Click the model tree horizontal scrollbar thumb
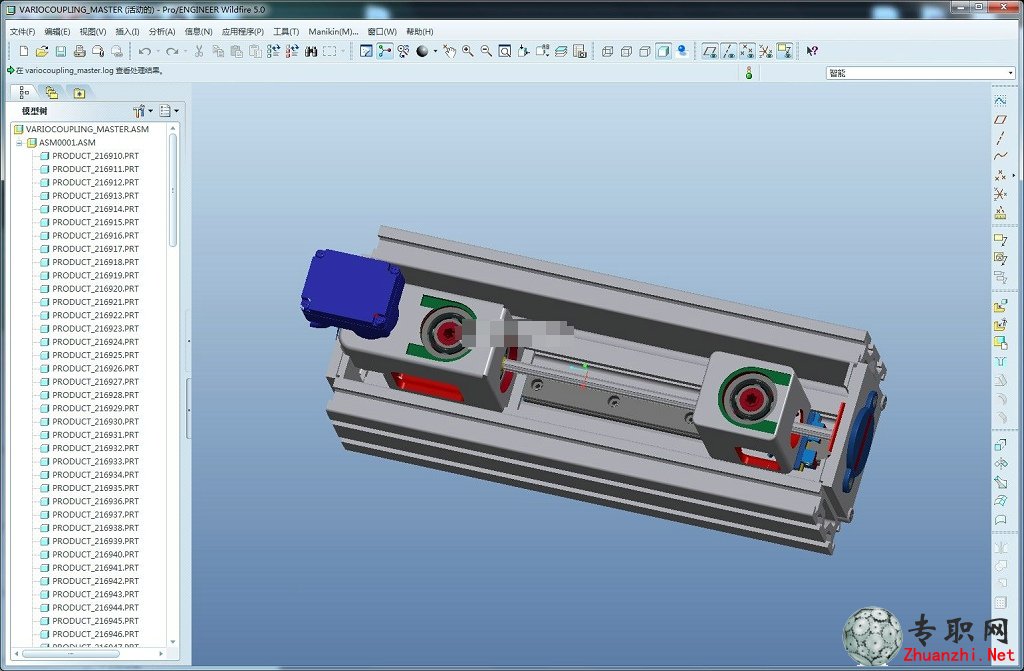 tap(71, 653)
